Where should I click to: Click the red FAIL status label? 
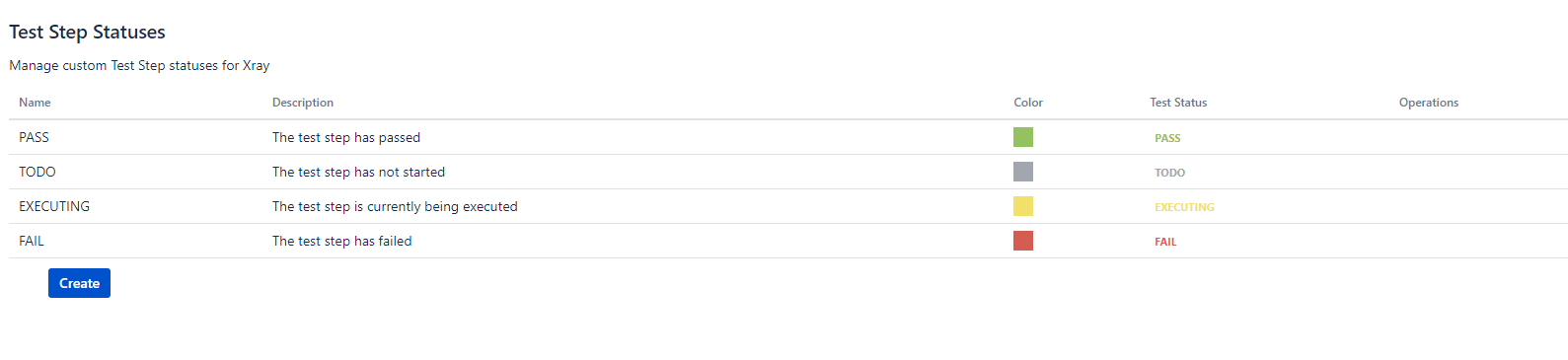1165,242
